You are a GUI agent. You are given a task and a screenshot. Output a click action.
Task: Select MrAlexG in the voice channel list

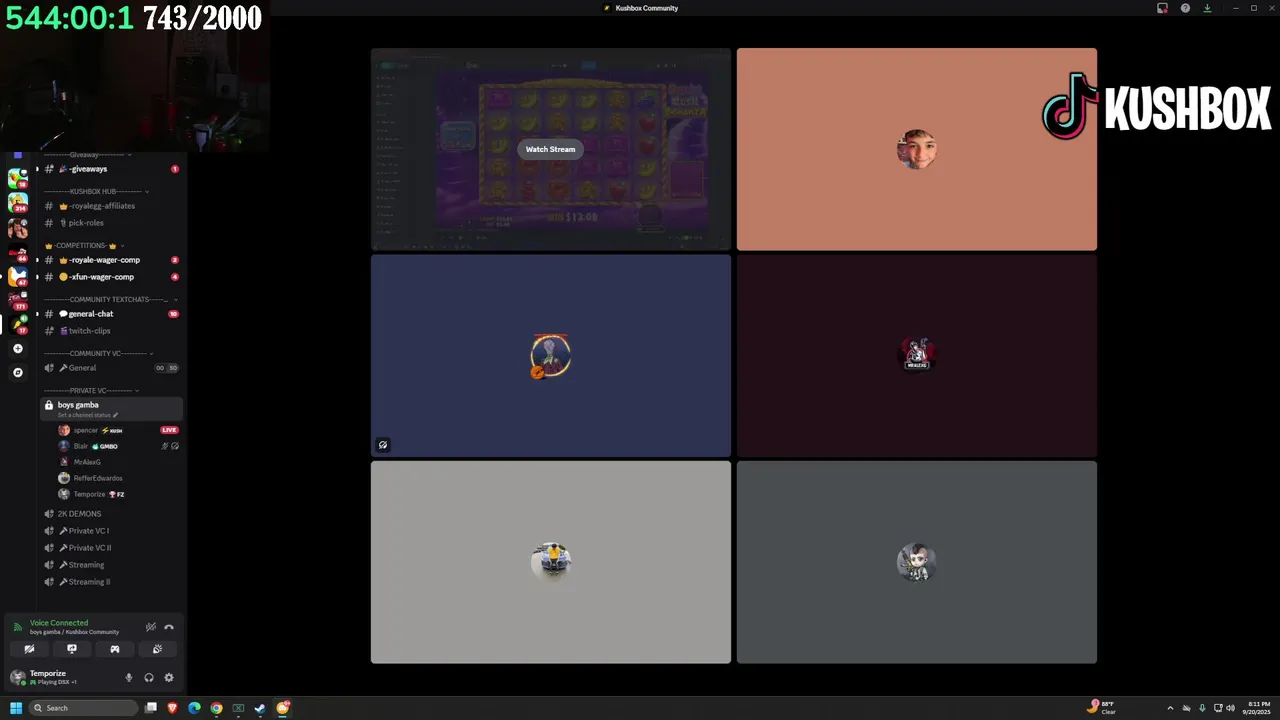click(118, 462)
